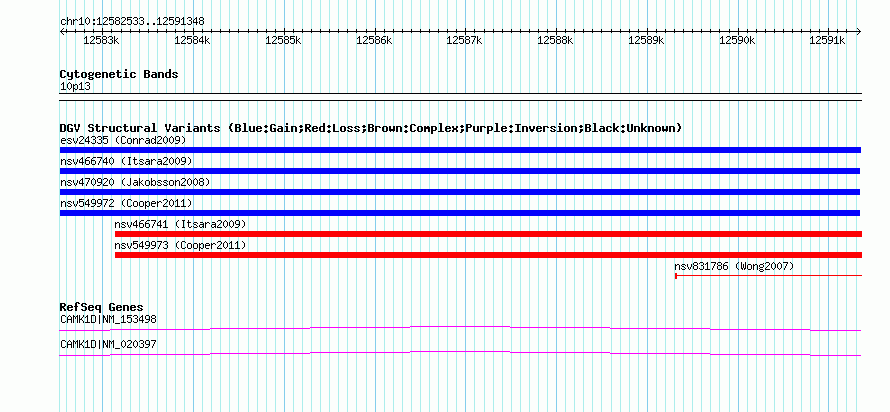The width and height of the screenshot is (890, 412).
Task: Select the thin red nsv831786 line
Action: coord(769,276)
